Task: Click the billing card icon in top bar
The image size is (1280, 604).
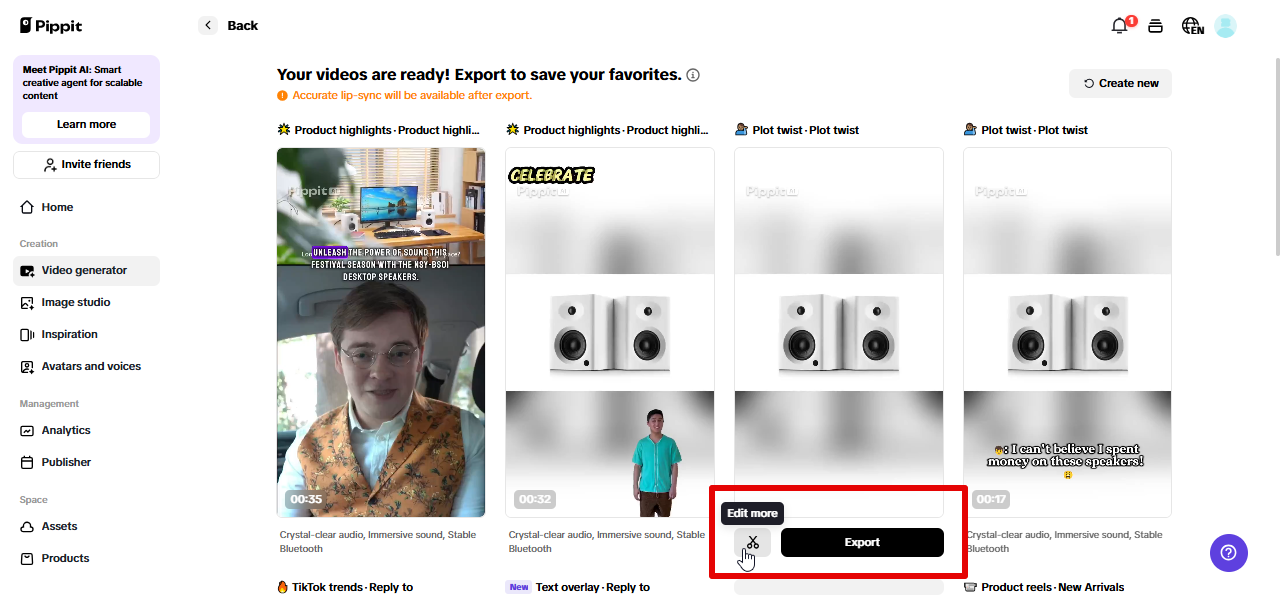Action: (x=1155, y=25)
